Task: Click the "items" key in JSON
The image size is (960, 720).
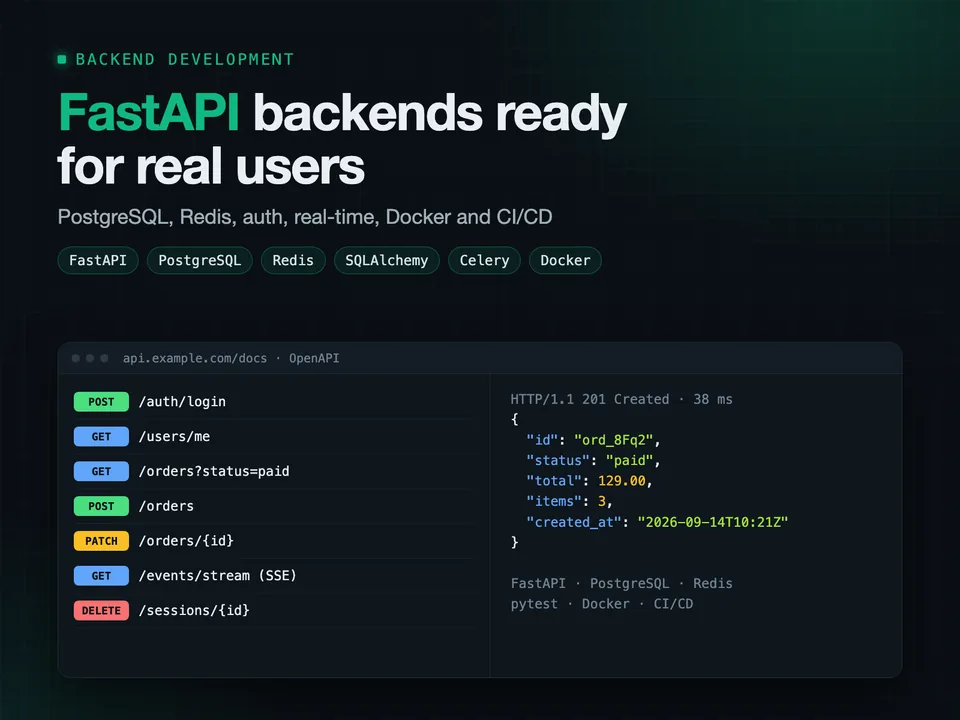Action: coord(554,501)
